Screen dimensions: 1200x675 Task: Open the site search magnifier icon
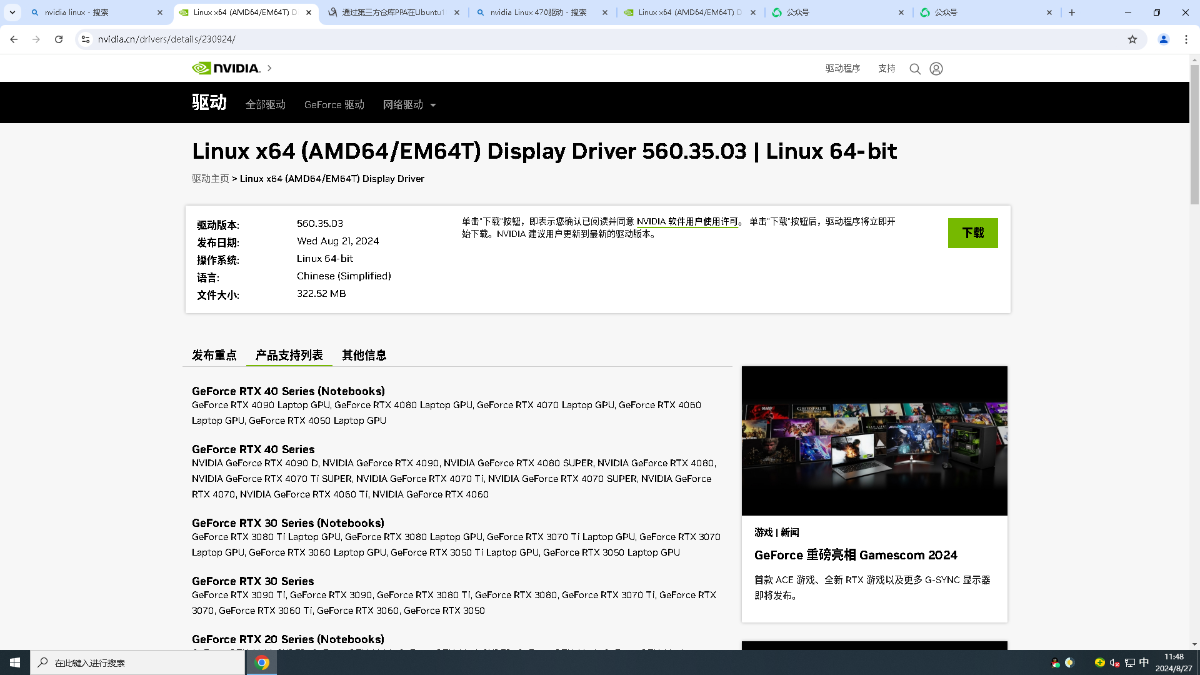tap(915, 69)
